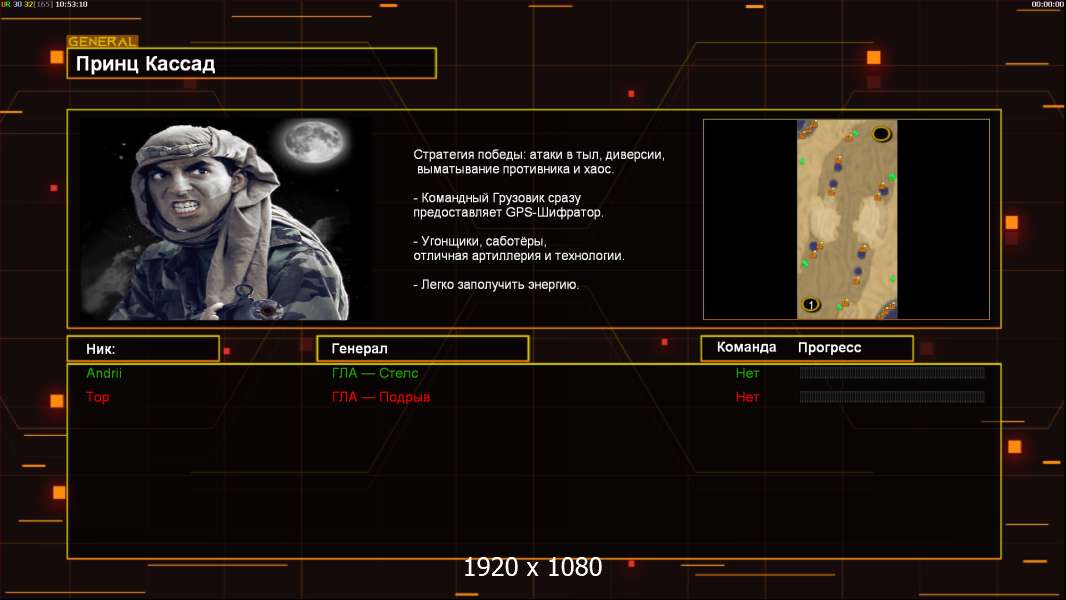1066x600 pixels.
Task: Click the Прогресс column label
Action: pos(829,347)
